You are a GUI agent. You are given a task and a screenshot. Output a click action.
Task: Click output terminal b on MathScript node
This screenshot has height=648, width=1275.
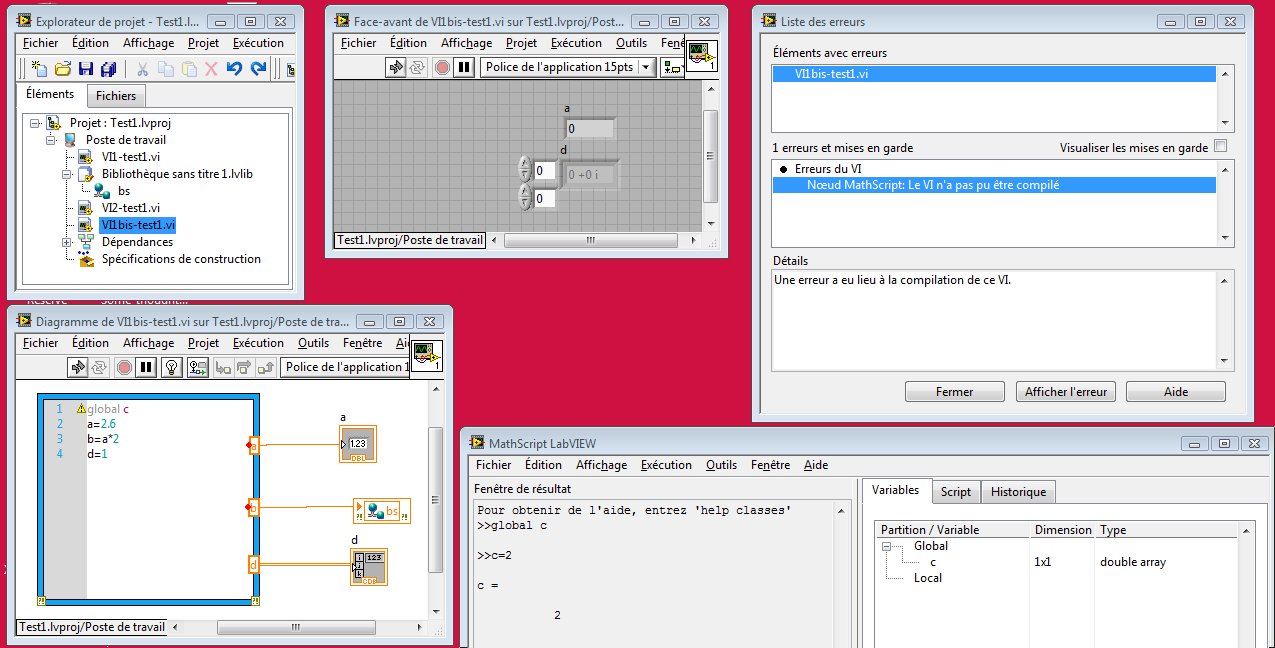click(x=254, y=509)
